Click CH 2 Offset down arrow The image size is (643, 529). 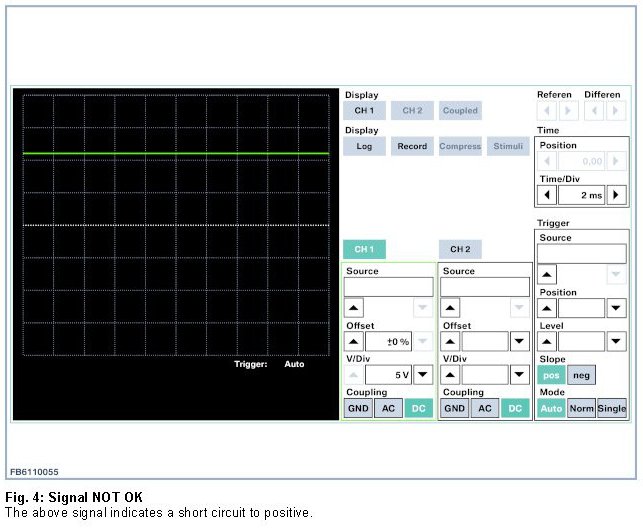(x=519, y=341)
